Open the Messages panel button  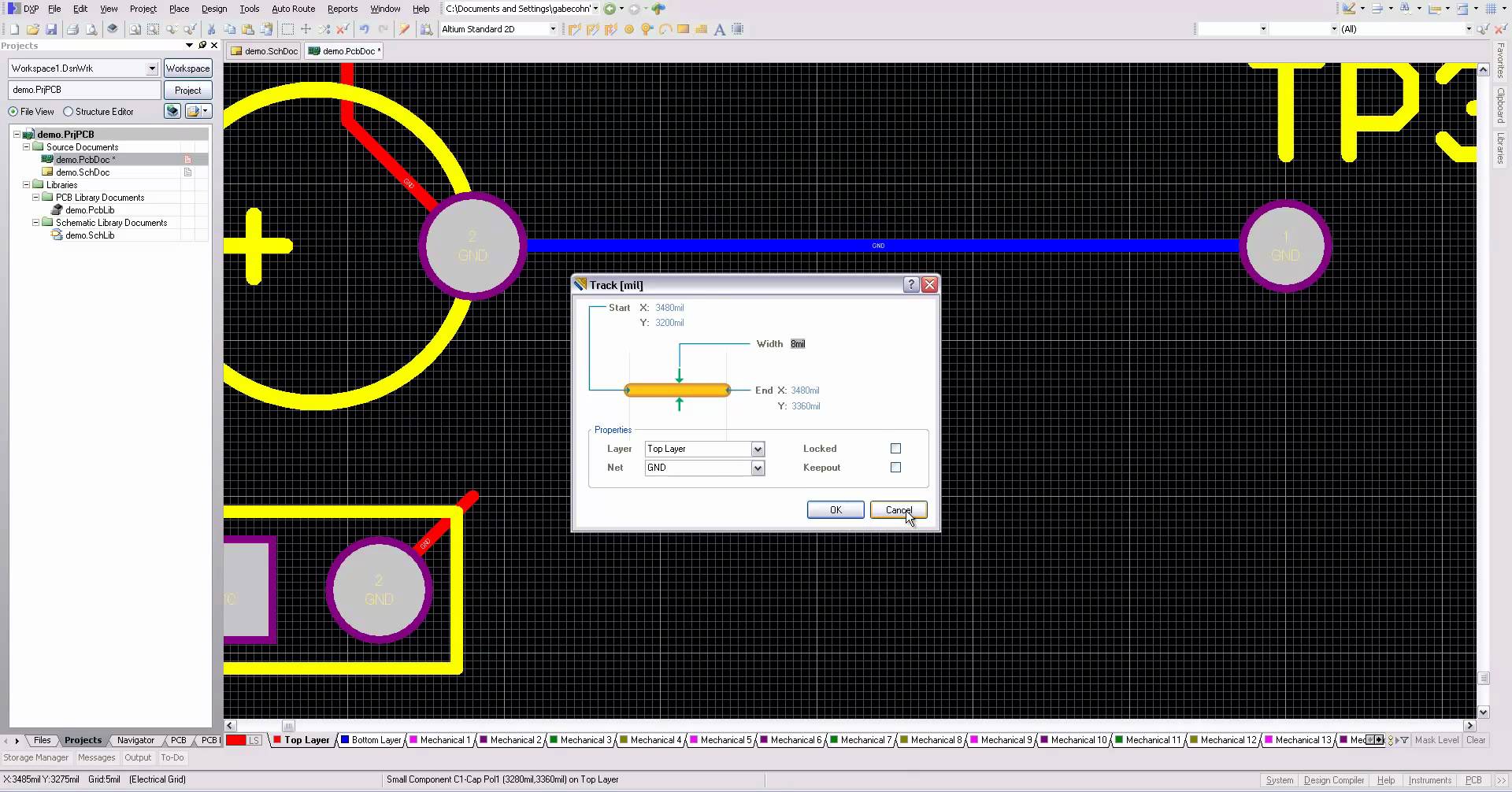[96, 758]
